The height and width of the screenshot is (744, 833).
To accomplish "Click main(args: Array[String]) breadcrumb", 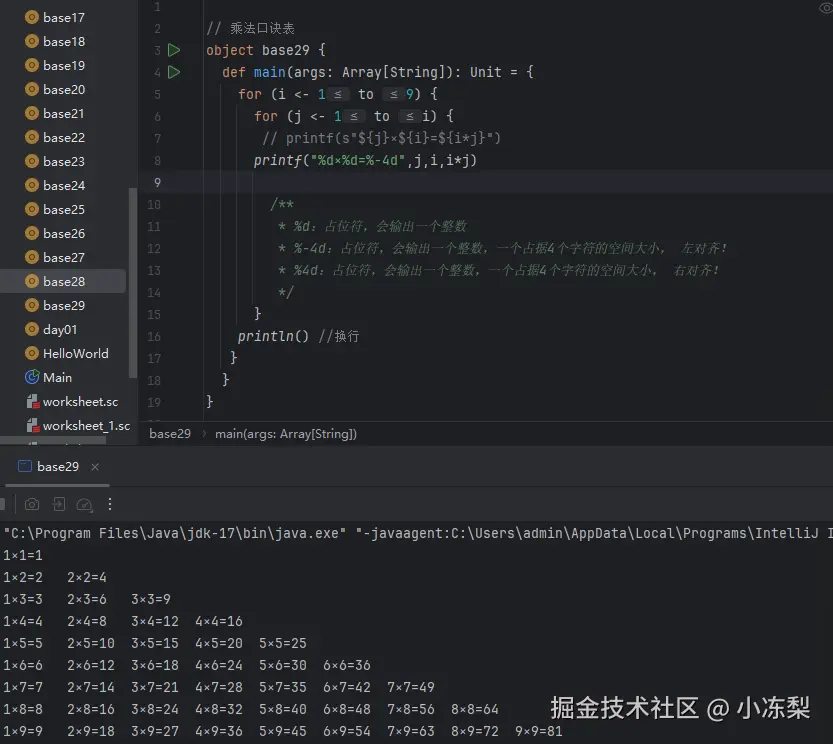I will click(x=286, y=434).
